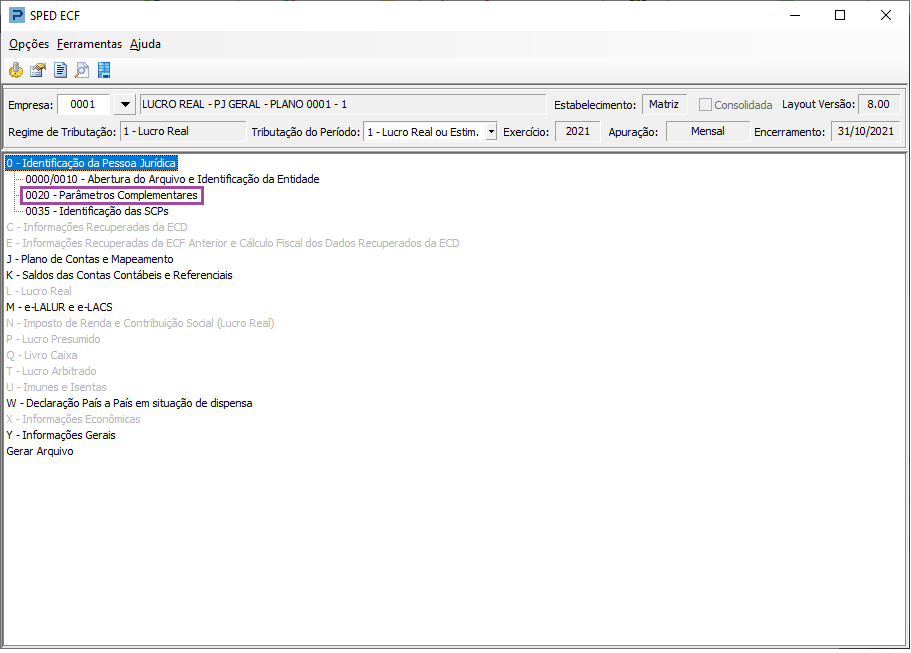Viewport: 911px width, 653px height.
Task: Click the card with pencil toolbar icon
Action: 38,70
